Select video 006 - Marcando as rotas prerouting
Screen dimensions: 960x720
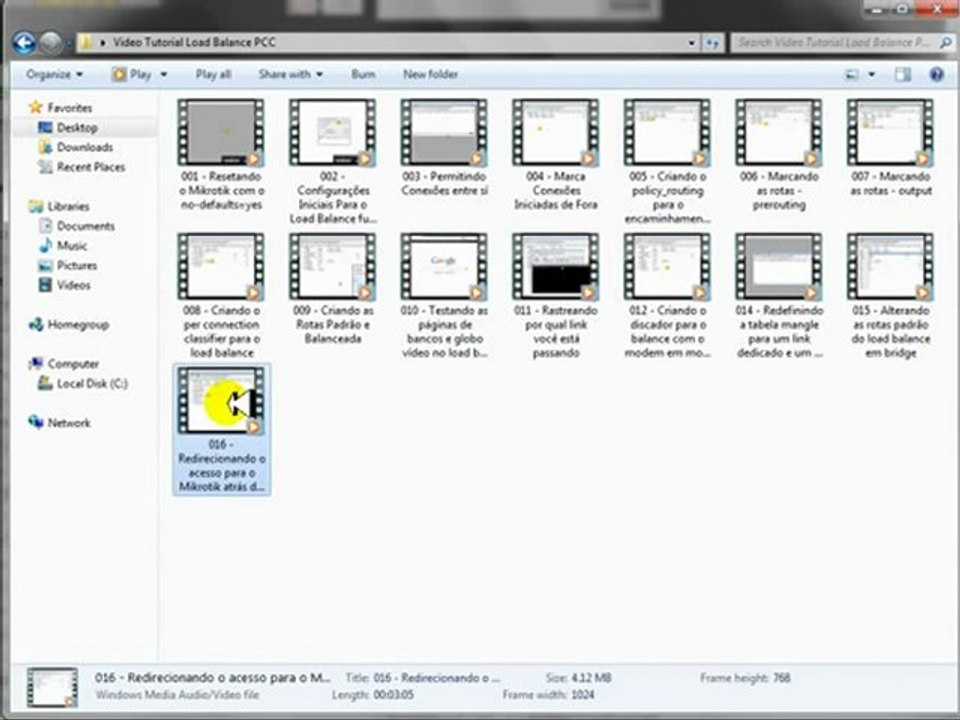[779, 155]
